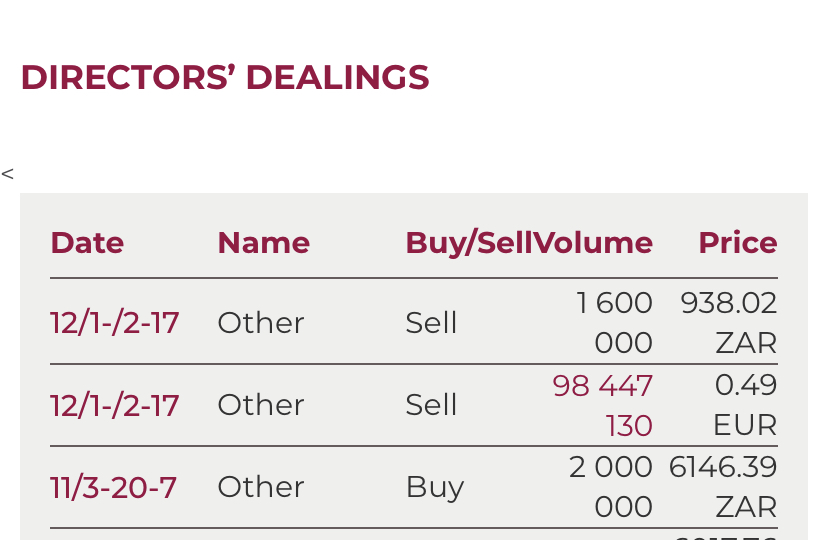
Task: Open date 12/1-/2-17 in the 938.02 ZAR row
Action: coord(115,323)
